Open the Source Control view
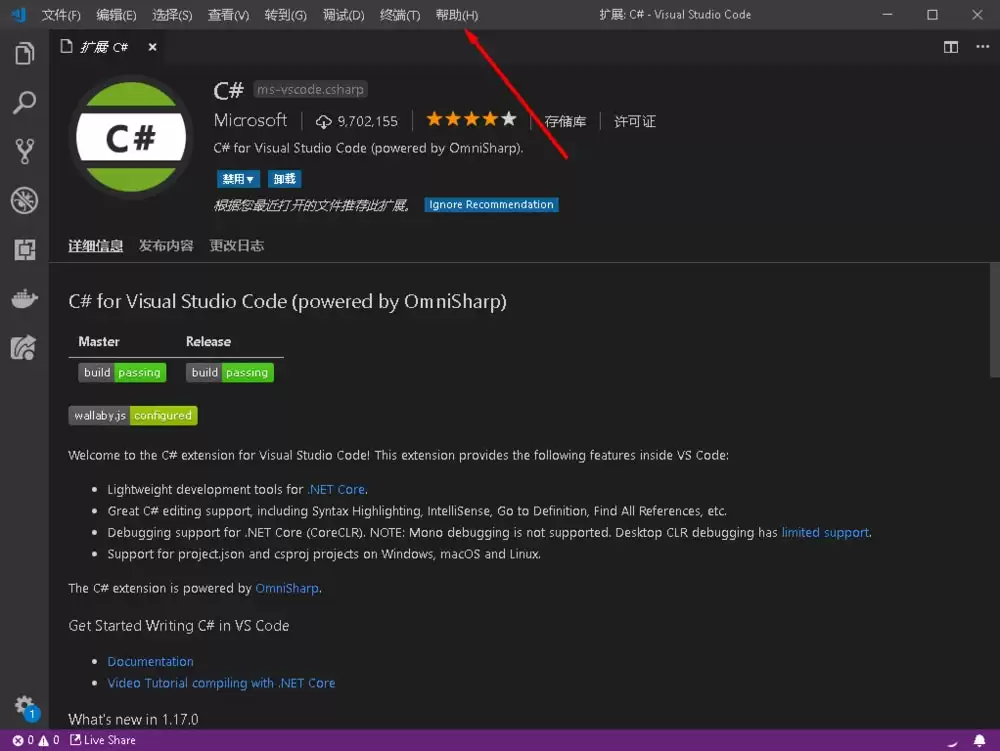1000x751 pixels. click(x=24, y=151)
